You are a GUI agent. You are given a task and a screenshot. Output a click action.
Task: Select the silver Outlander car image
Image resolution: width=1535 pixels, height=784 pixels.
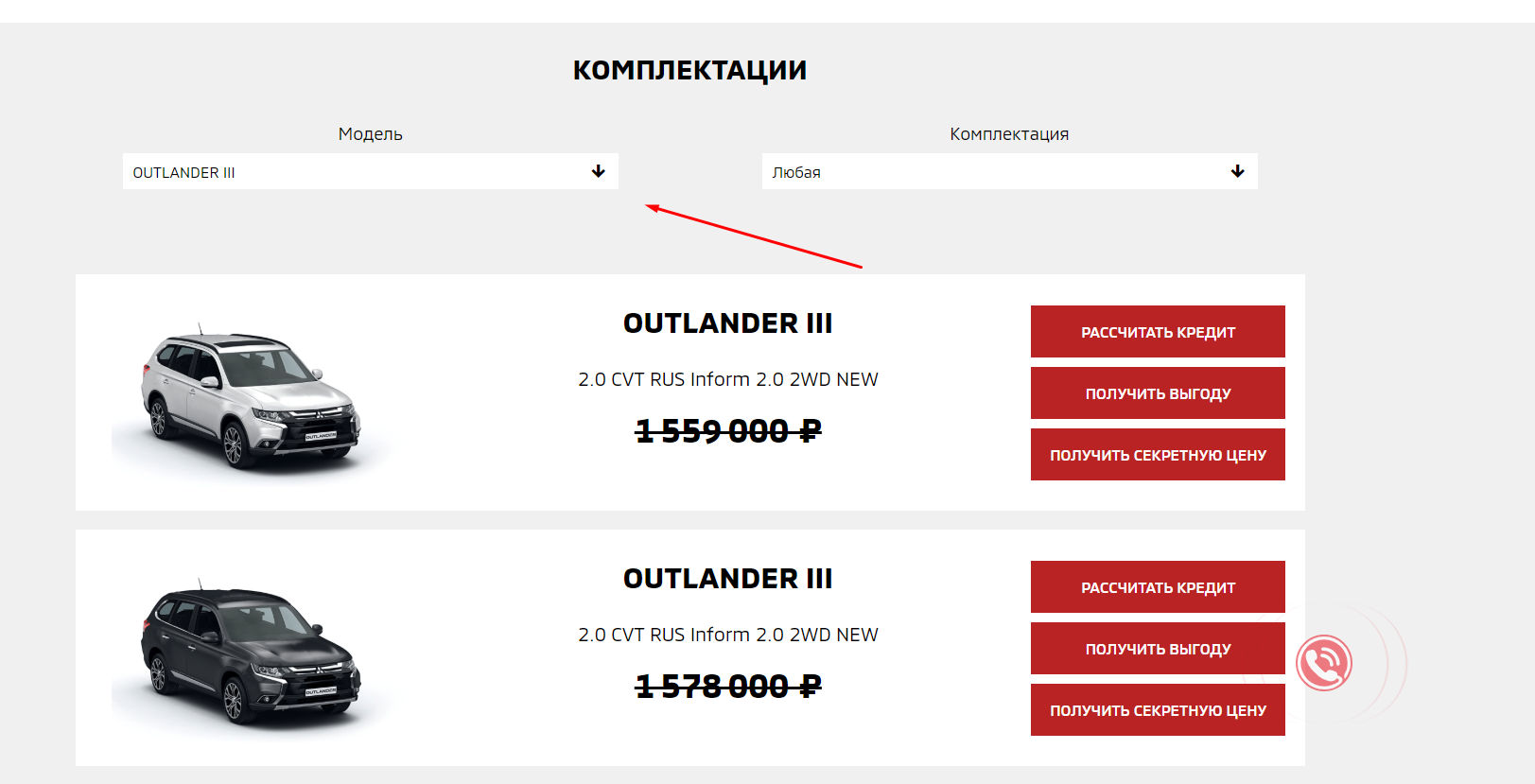251,396
